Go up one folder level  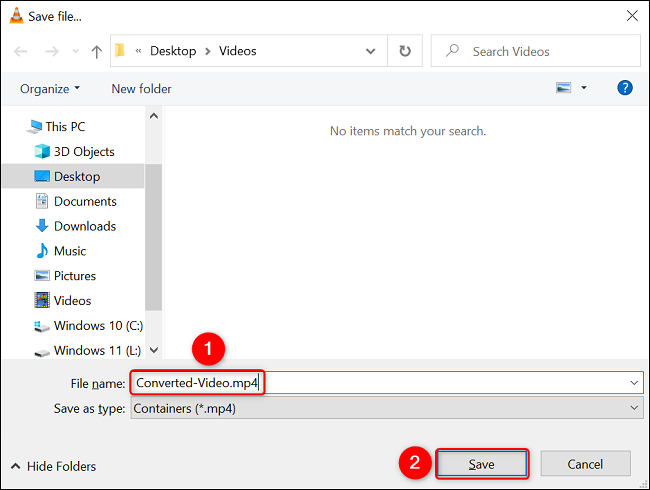[x=97, y=51]
